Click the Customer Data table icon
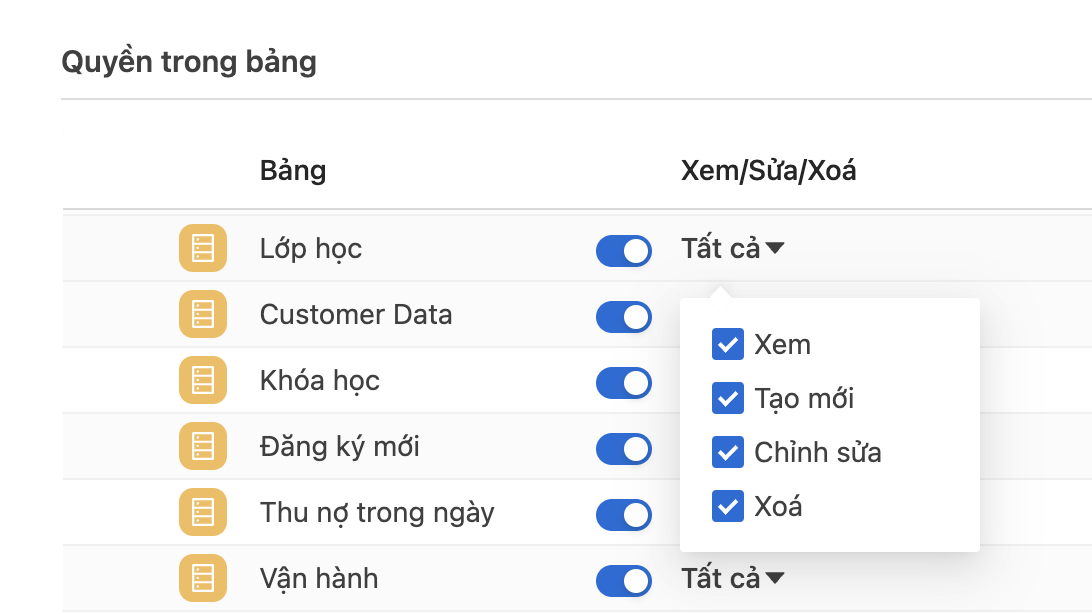The width and height of the screenshot is (1092, 614). pyautogui.click(x=203, y=315)
